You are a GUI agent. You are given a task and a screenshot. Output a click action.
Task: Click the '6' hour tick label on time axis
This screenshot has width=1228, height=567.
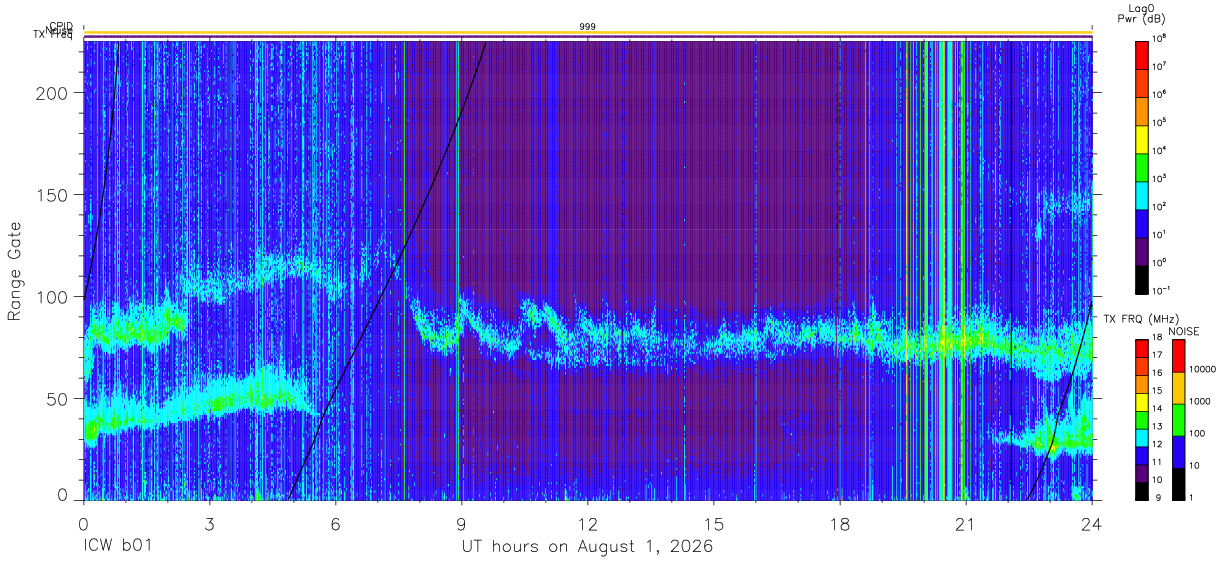click(x=335, y=524)
